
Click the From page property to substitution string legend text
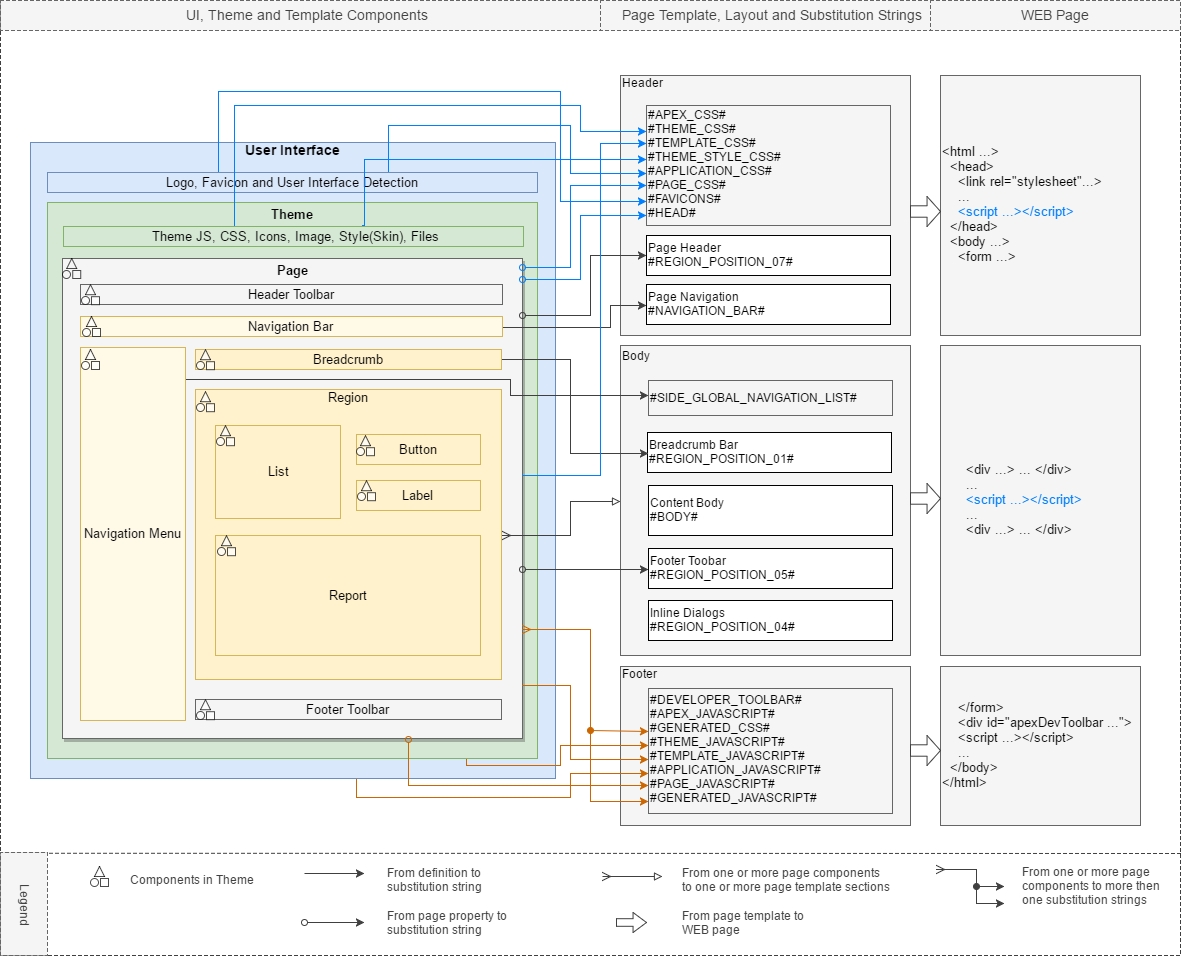(x=447, y=923)
